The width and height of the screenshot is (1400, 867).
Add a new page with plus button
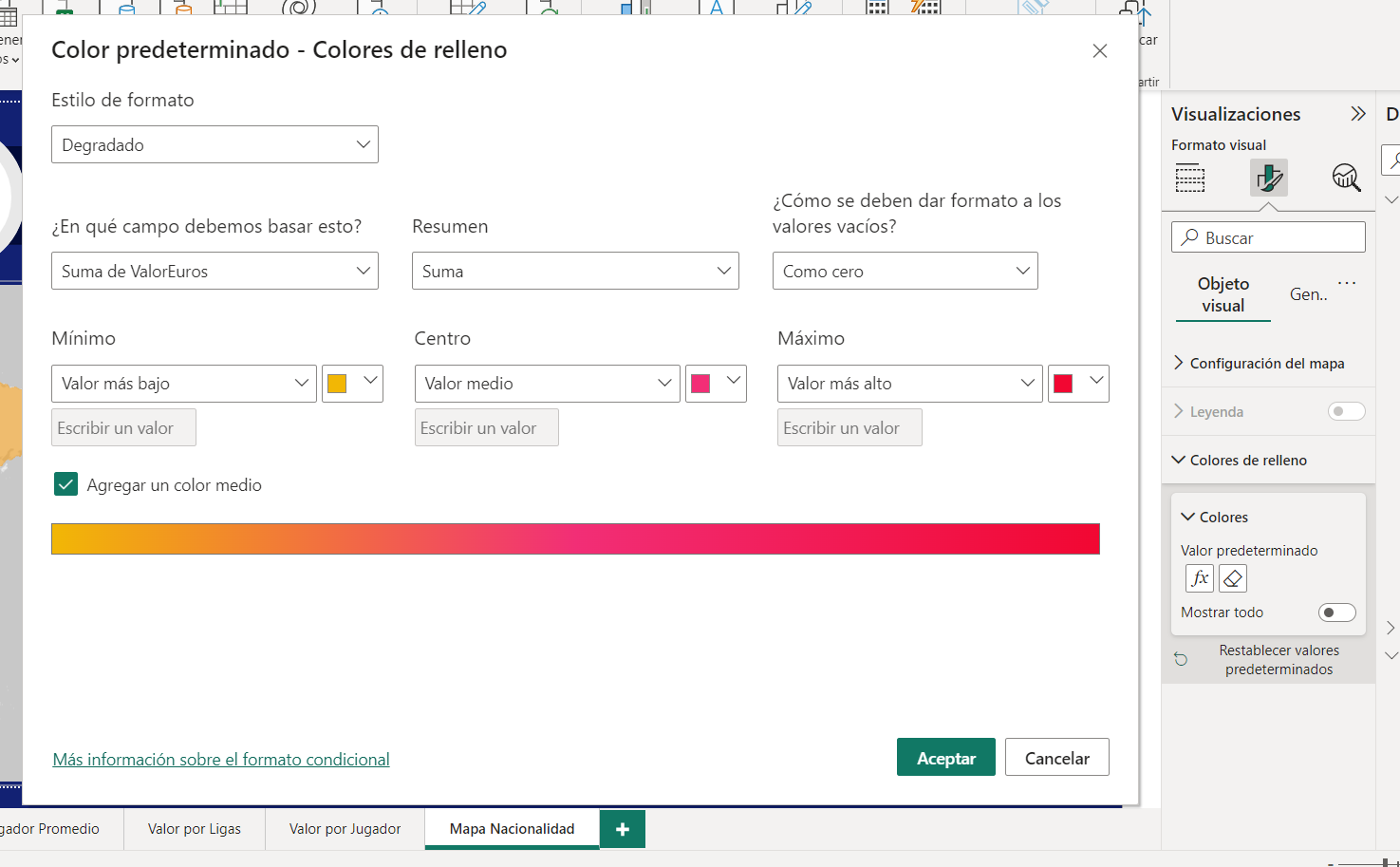point(623,829)
